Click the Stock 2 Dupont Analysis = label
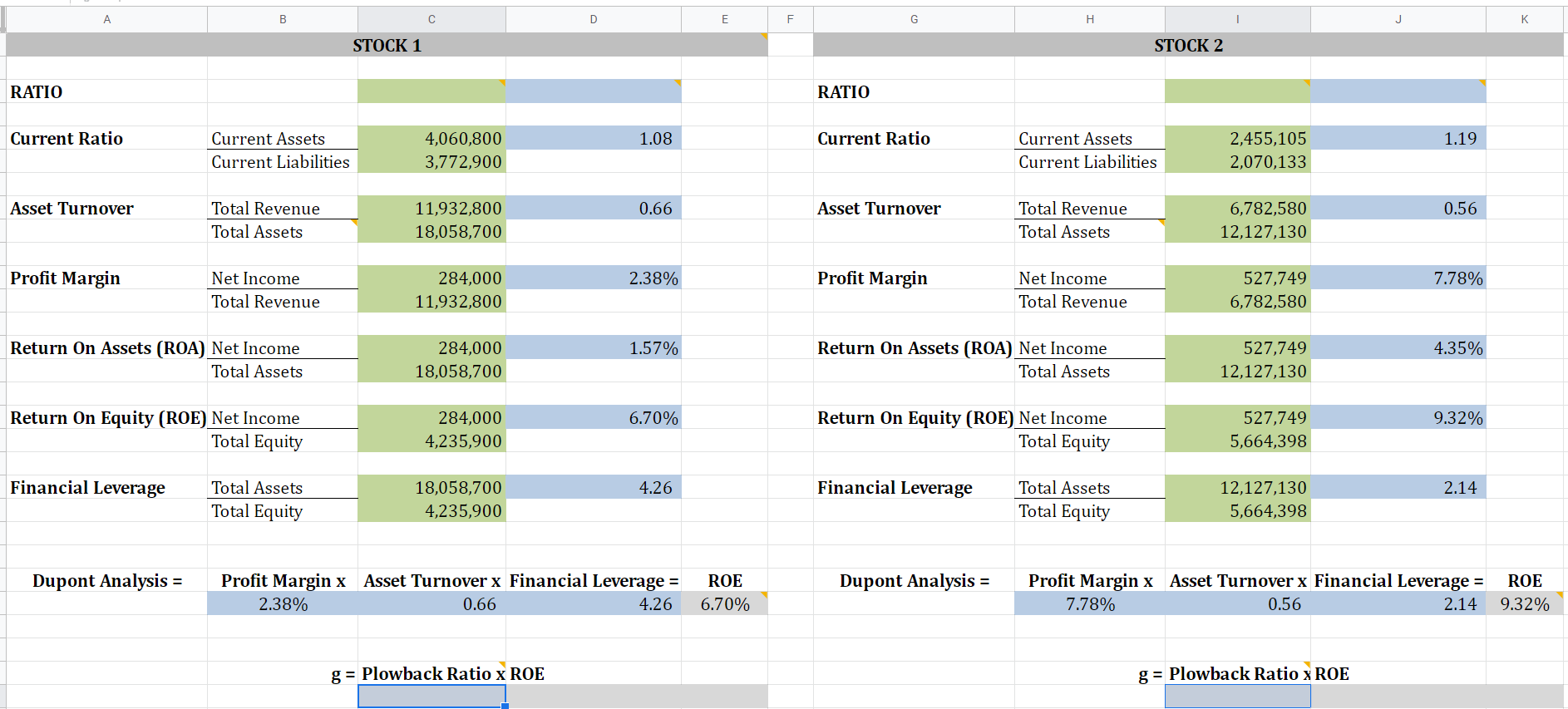Image resolution: width=1568 pixels, height=709 pixels. 915,580
